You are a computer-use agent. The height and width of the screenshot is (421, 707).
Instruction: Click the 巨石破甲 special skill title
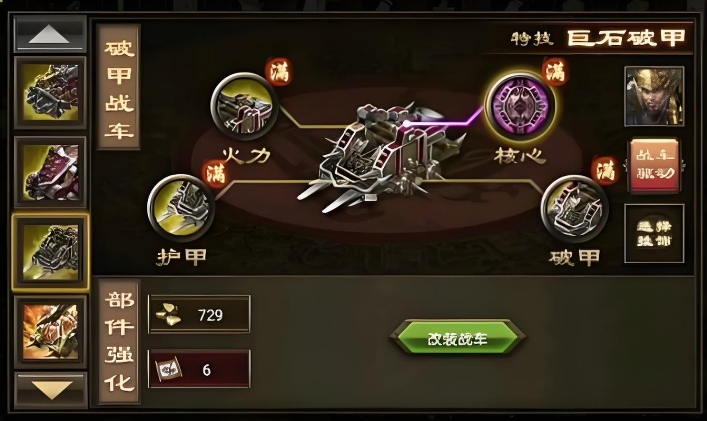point(626,38)
